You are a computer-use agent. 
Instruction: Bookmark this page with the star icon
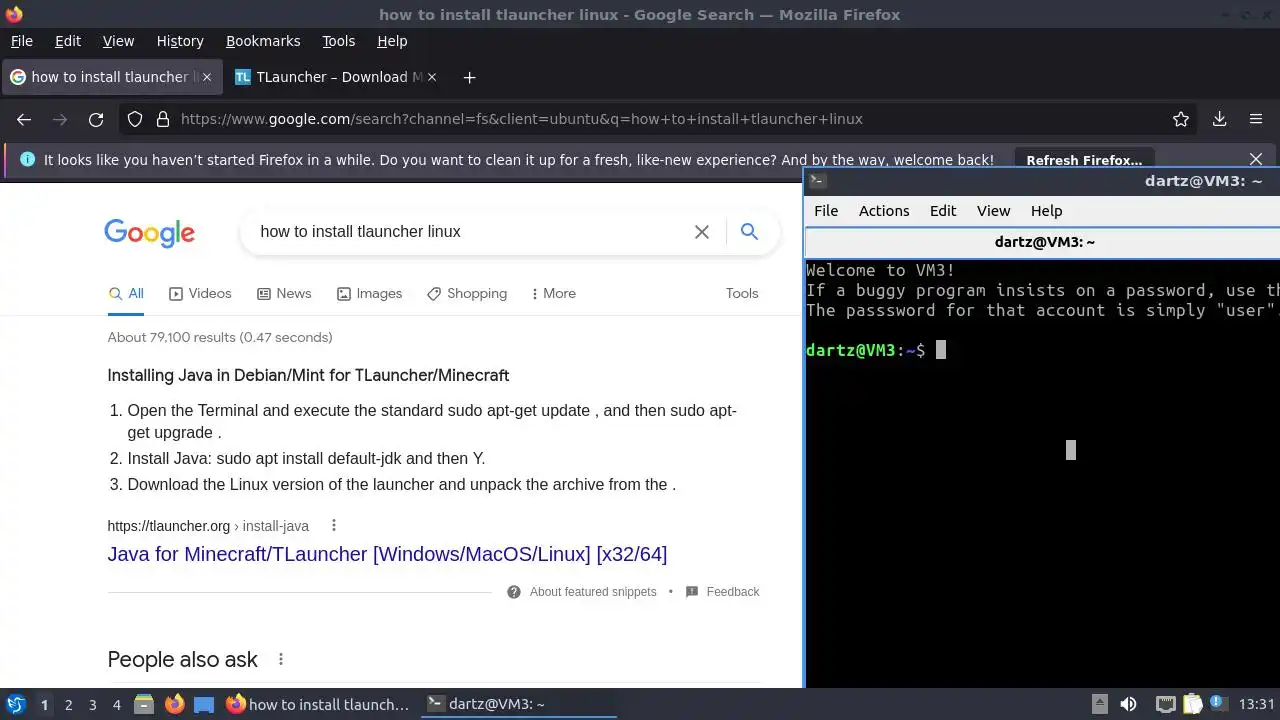coord(1181,119)
